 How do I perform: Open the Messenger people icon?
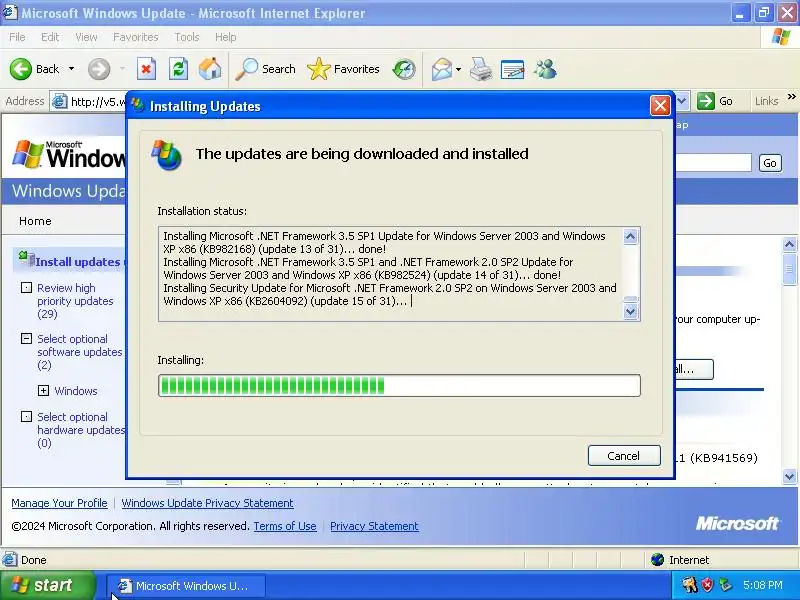(x=545, y=69)
